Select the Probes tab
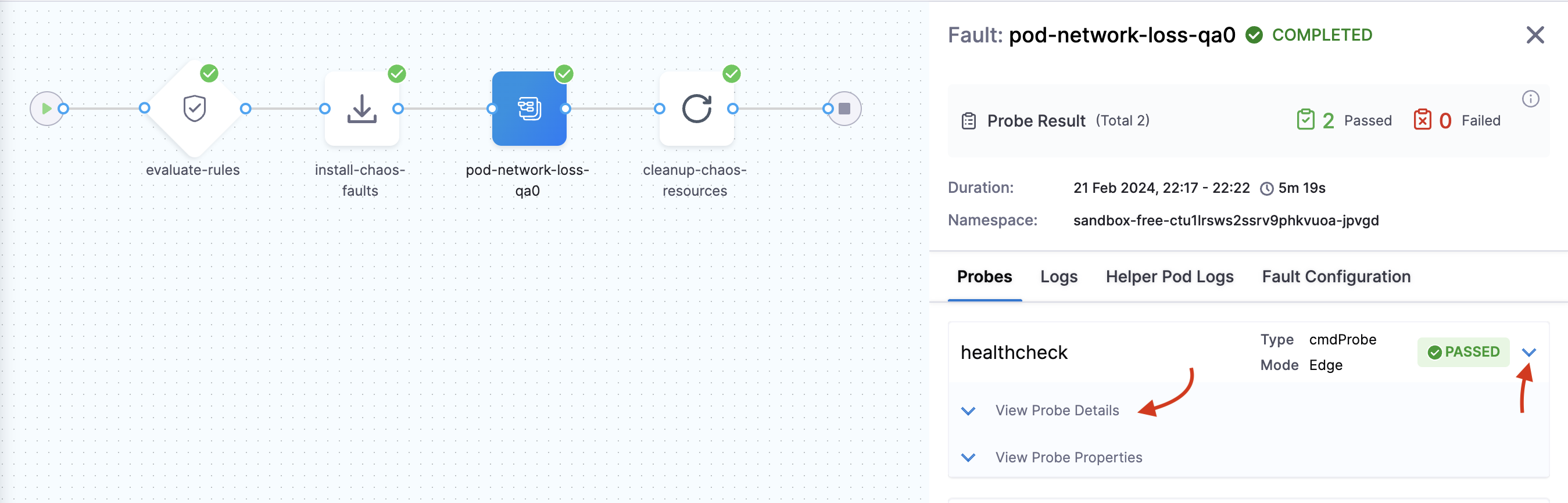Screen dimensions: 1568x503 (x=985, y=276)
